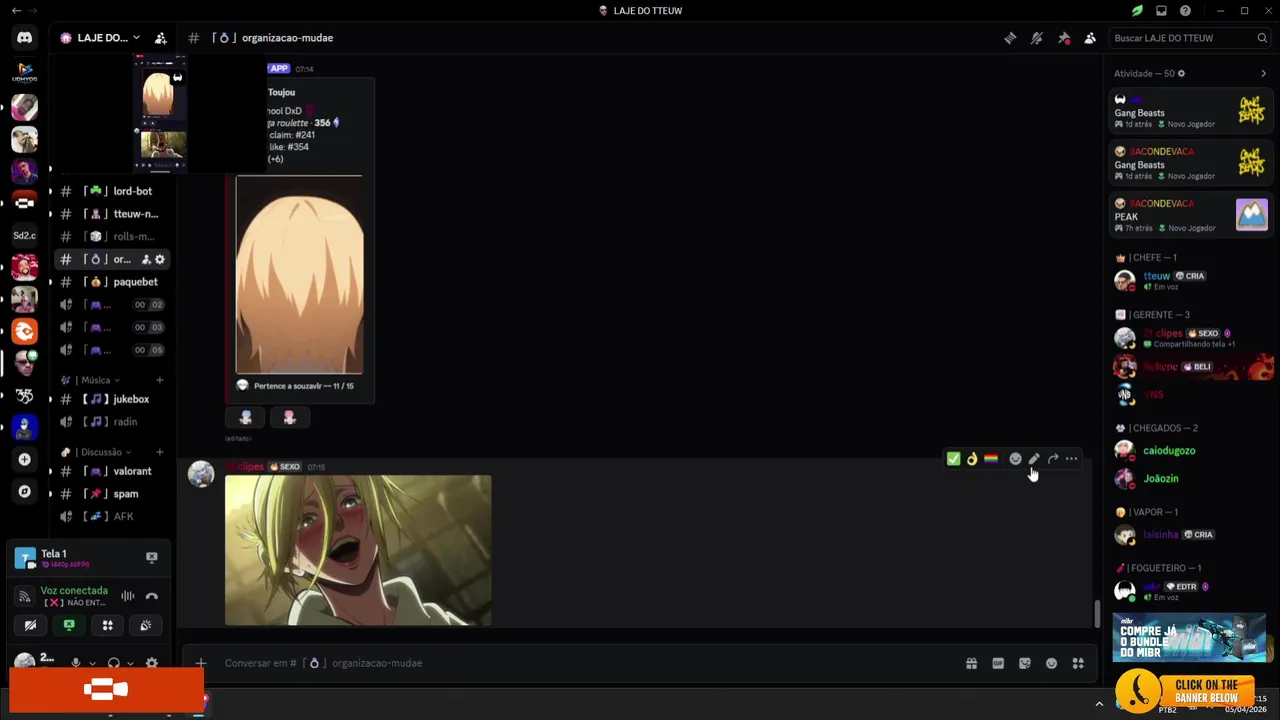
Task: React with the rainbow flag emoji
Action: tap(991, 459)
